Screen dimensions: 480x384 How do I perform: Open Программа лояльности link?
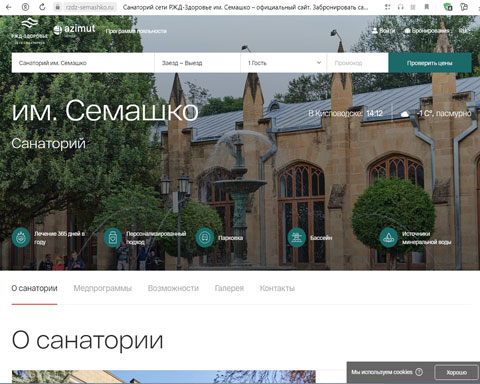pos(136,31)
